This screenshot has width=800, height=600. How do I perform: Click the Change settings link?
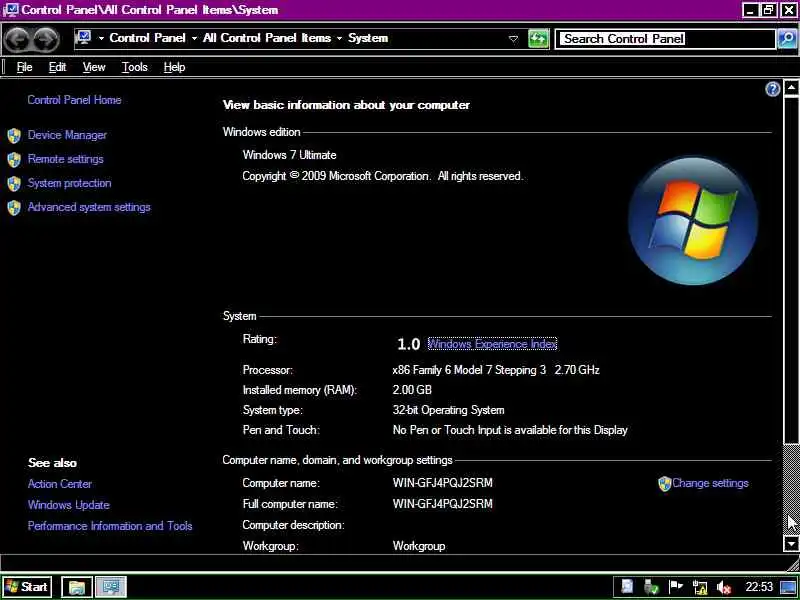click(x=710, y=483)
